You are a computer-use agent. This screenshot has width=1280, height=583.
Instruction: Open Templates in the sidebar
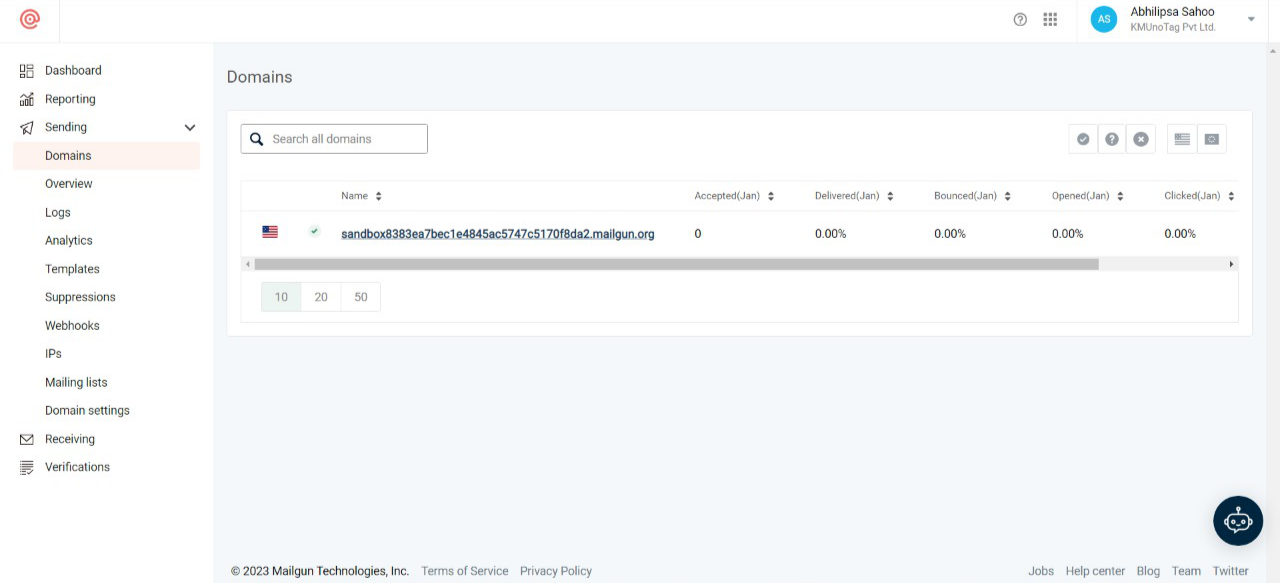(x=72, y=269)
